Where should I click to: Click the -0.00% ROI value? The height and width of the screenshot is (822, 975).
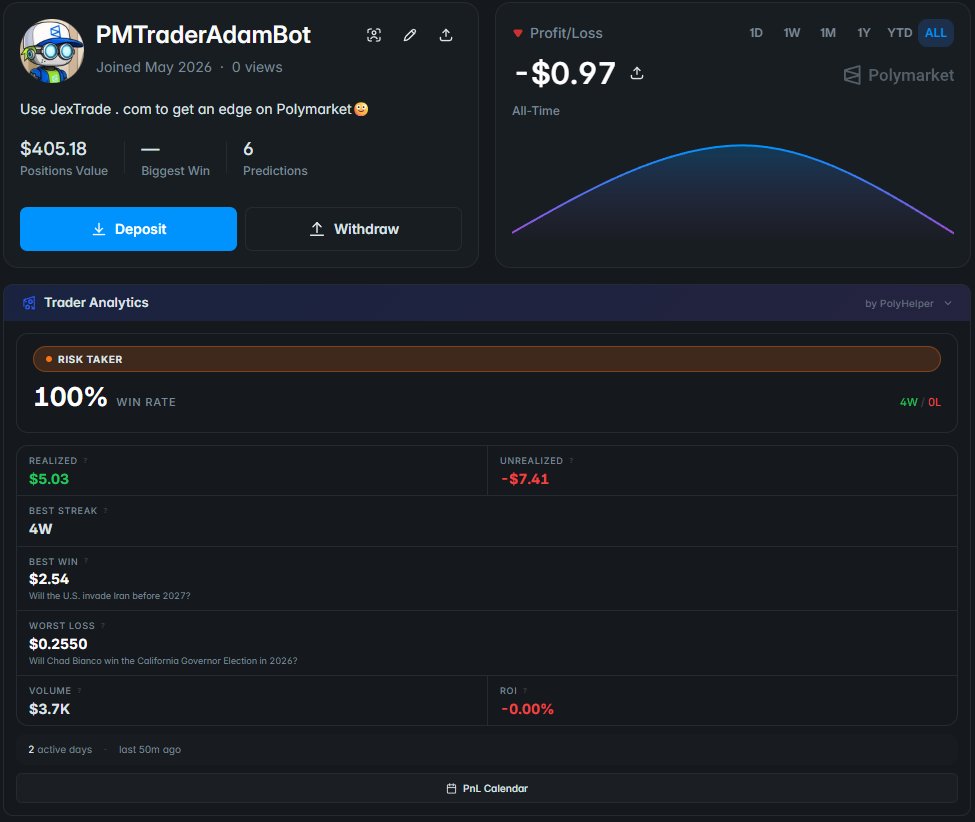coord(527,709)
